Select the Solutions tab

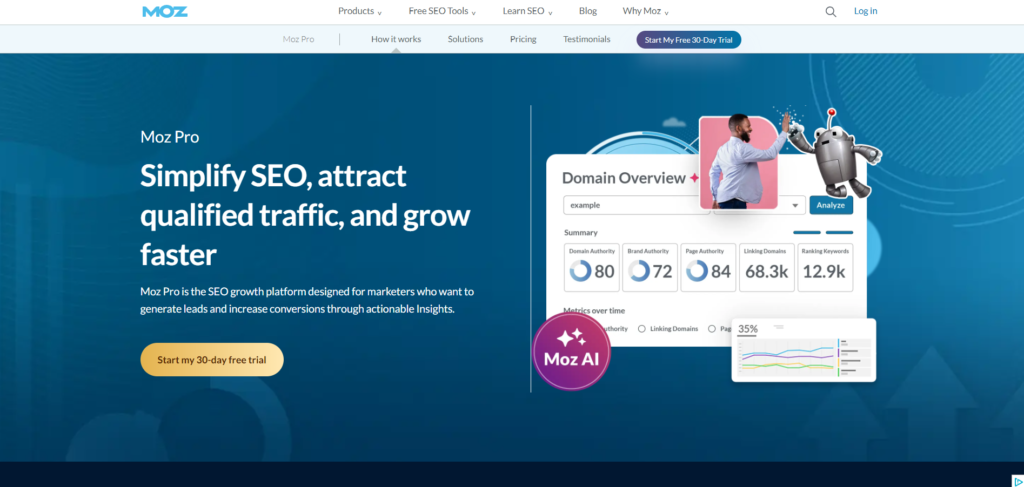pos(466,39)
